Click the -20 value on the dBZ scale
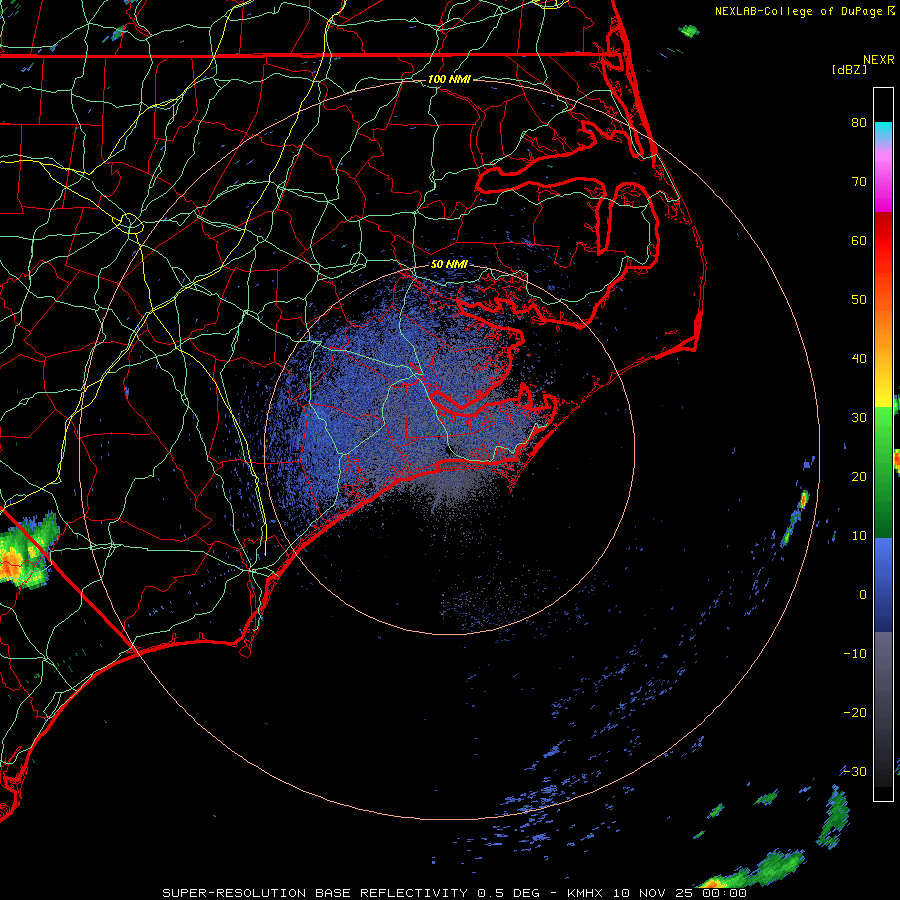This screenshot has height=900, width=900. [855, 712]
